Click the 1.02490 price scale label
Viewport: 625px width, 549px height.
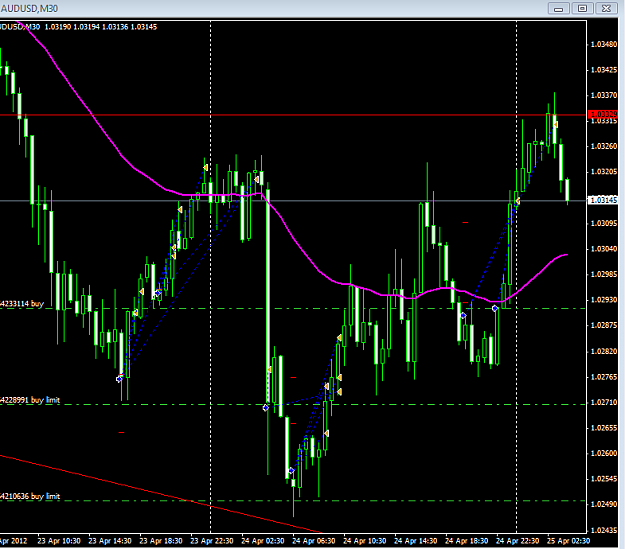click(603, 505)
